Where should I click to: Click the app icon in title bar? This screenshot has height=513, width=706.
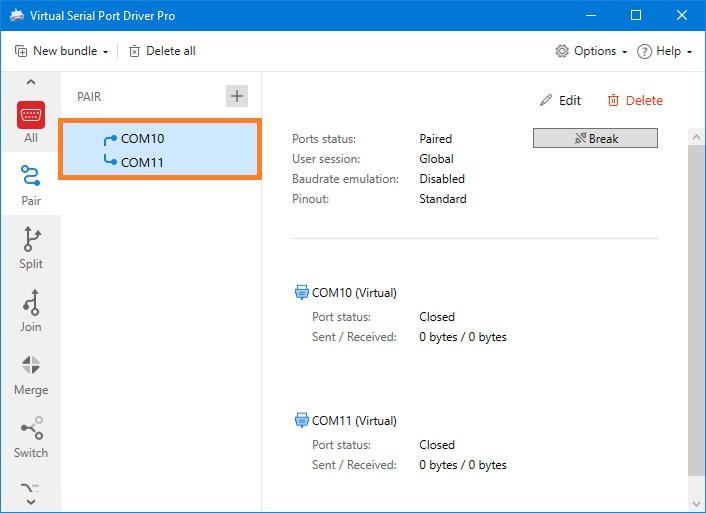click(x=17, y=15)
